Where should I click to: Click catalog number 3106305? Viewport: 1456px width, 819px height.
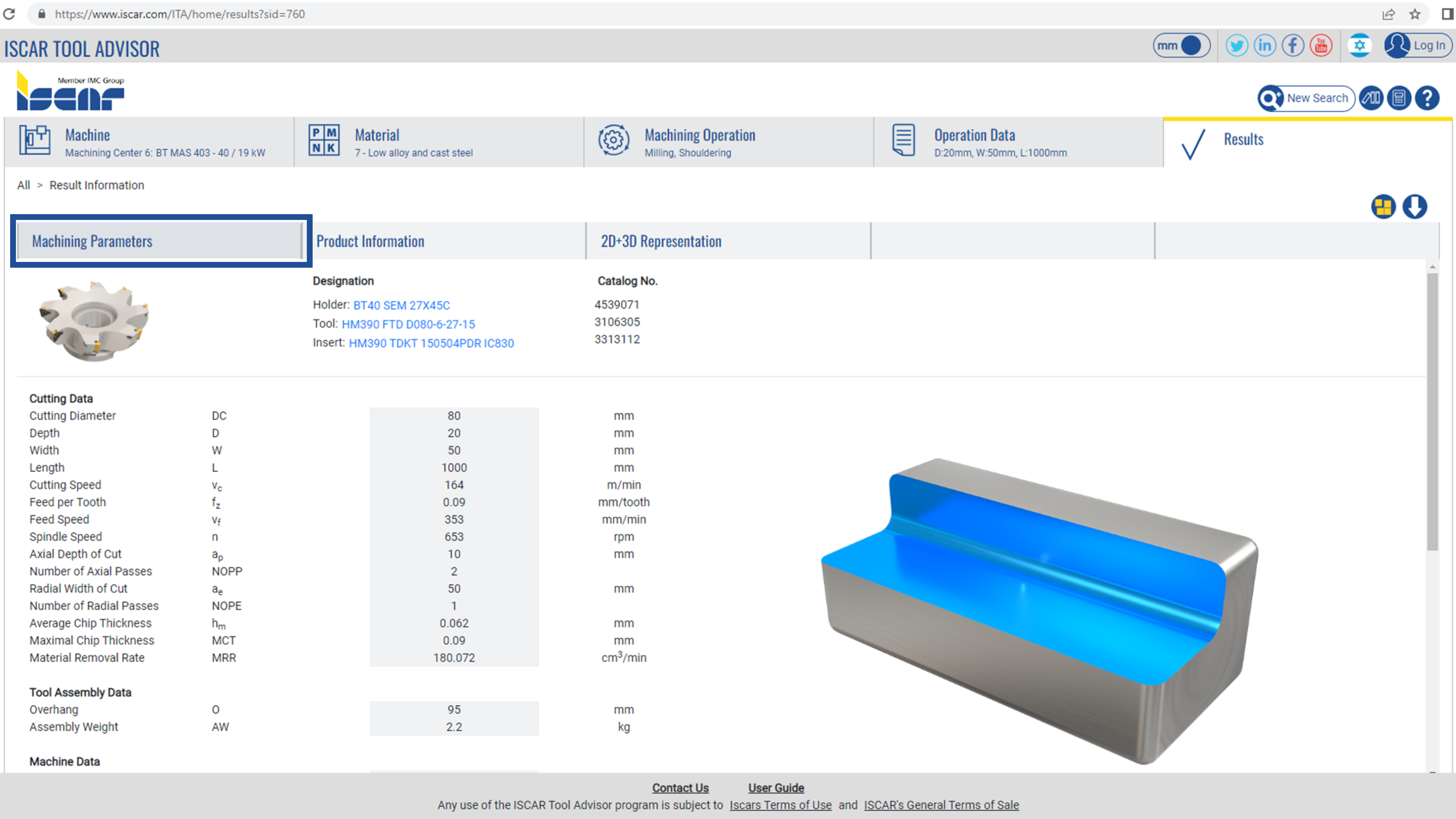click(x=617, y=322)
